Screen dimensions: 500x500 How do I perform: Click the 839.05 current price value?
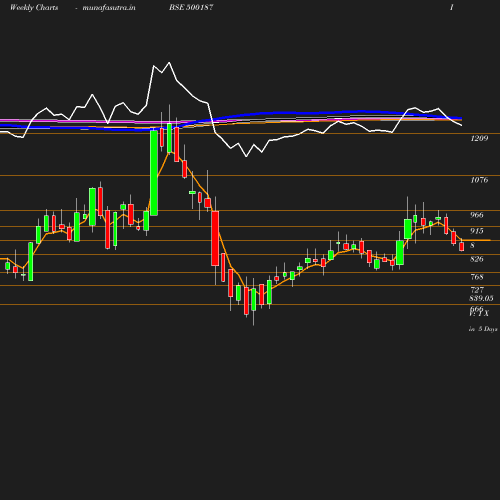tap(481, 298)
